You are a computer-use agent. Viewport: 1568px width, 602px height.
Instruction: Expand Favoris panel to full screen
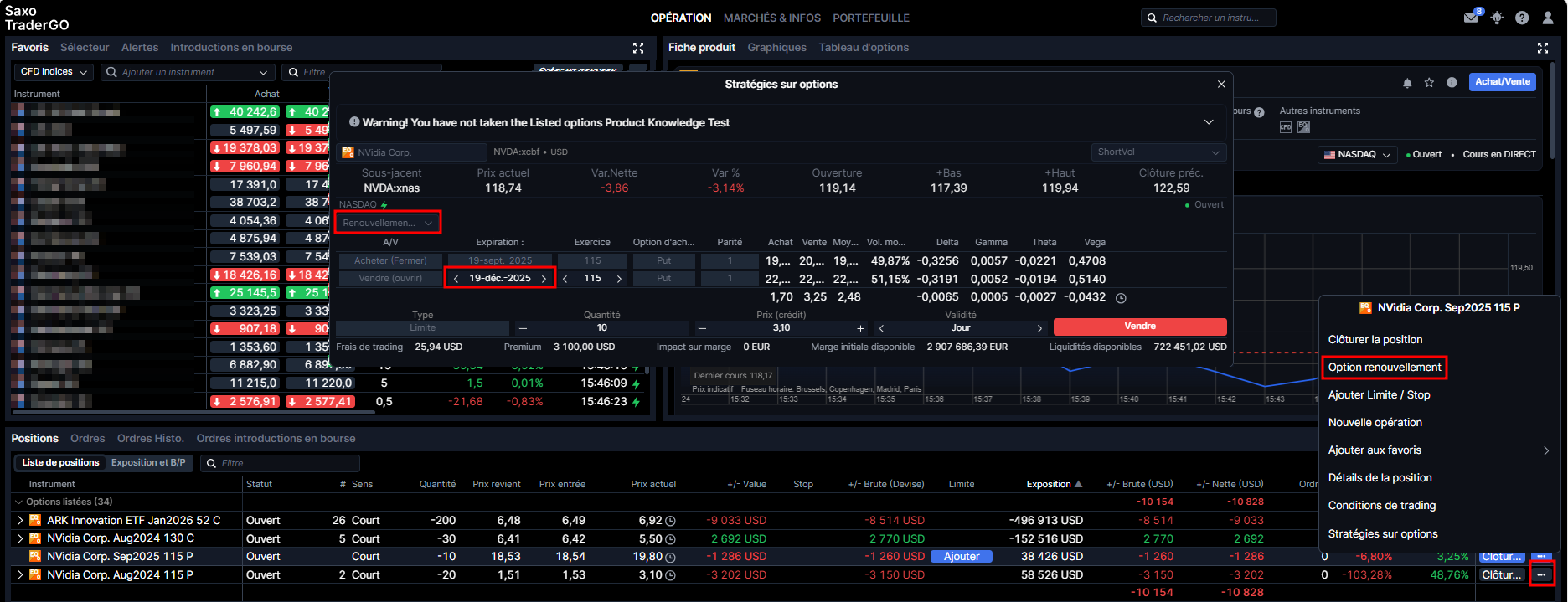(638, 48)
